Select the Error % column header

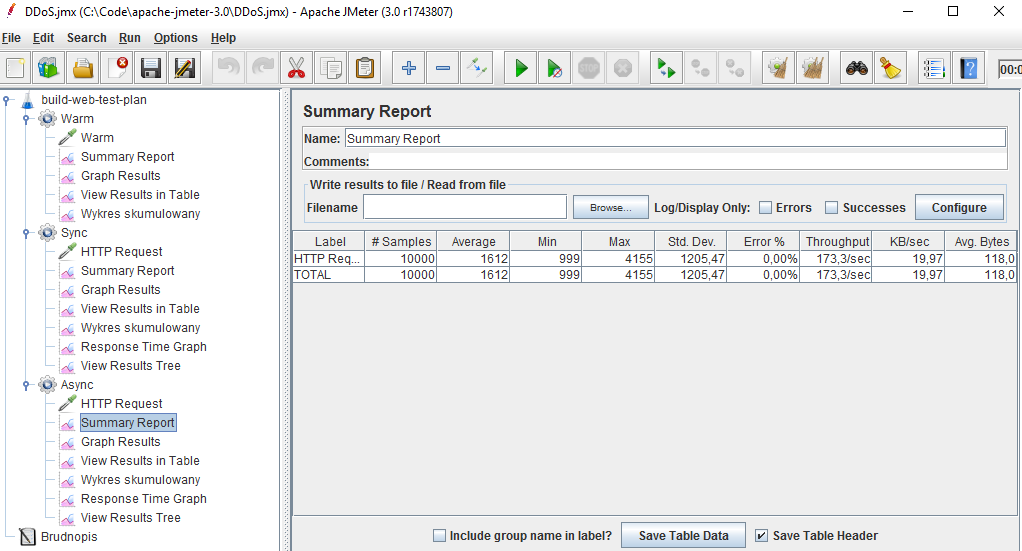click(x=764, y=241)
